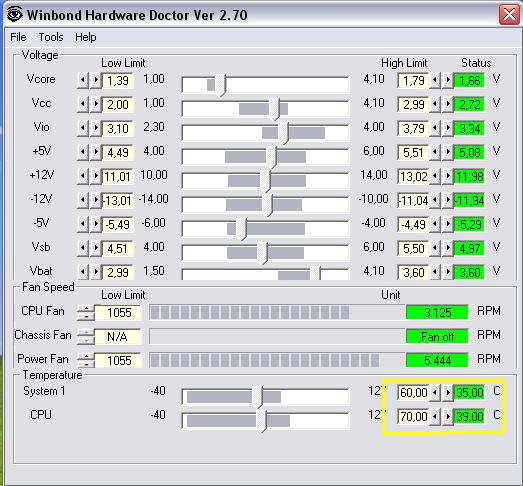523x486 pixels.
Task: Click CPU Fan low limit field 1055
Action: click(118, 313)
